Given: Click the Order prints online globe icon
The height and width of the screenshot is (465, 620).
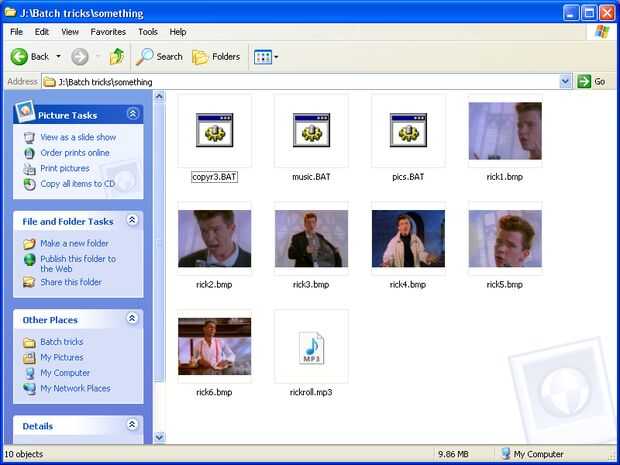Looking at the screenshot, I should click(x=30, y=153).
